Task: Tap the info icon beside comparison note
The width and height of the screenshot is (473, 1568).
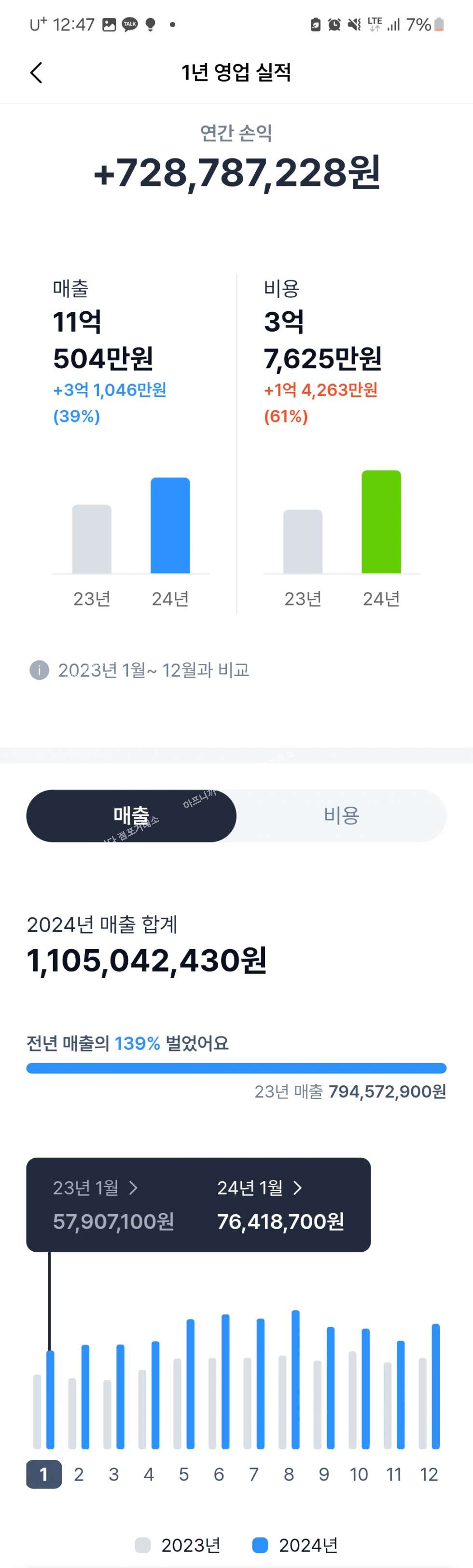Action: 39,670
